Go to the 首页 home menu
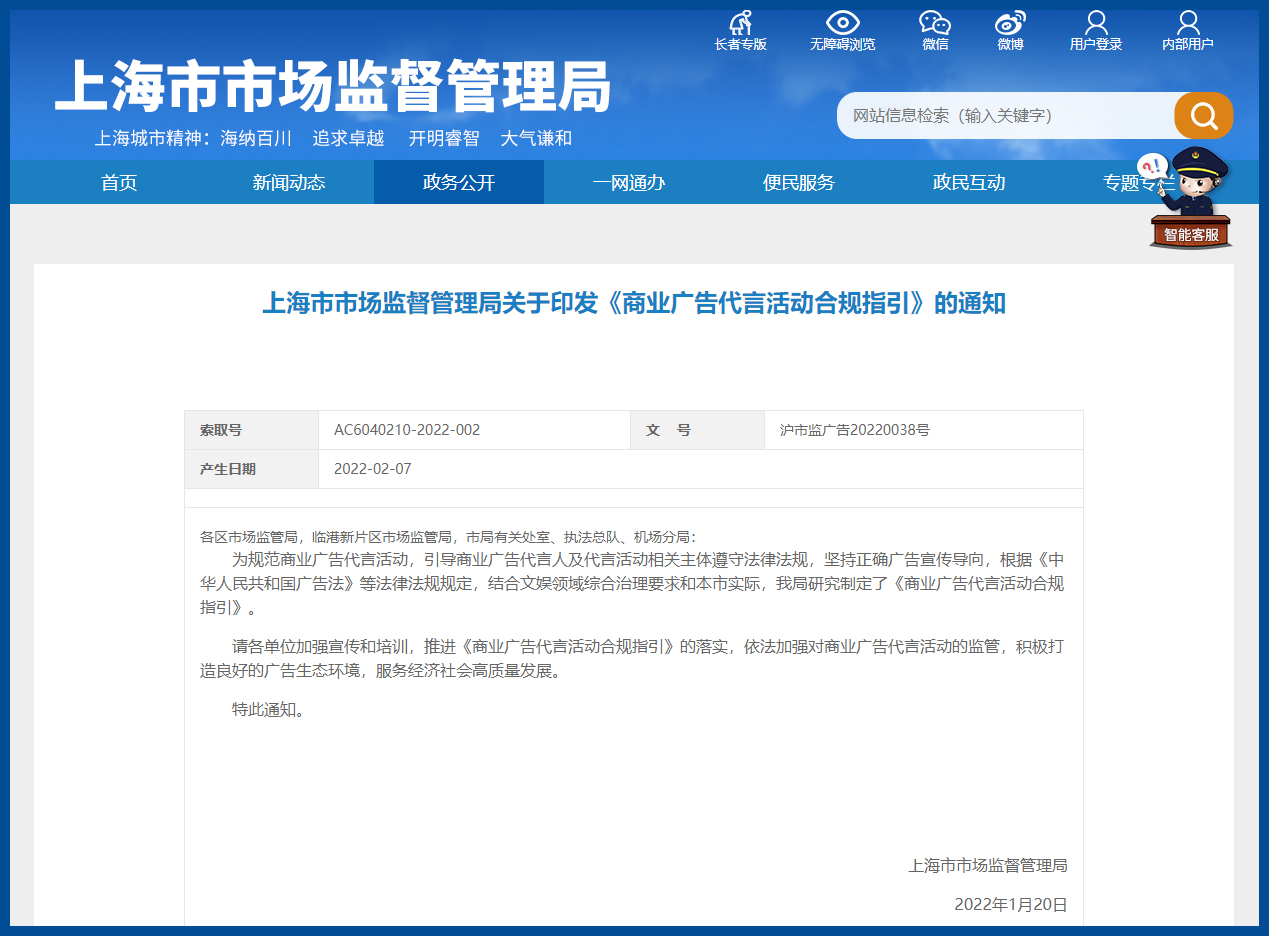This screenshot has width=1269, height=936. point(119,182)
